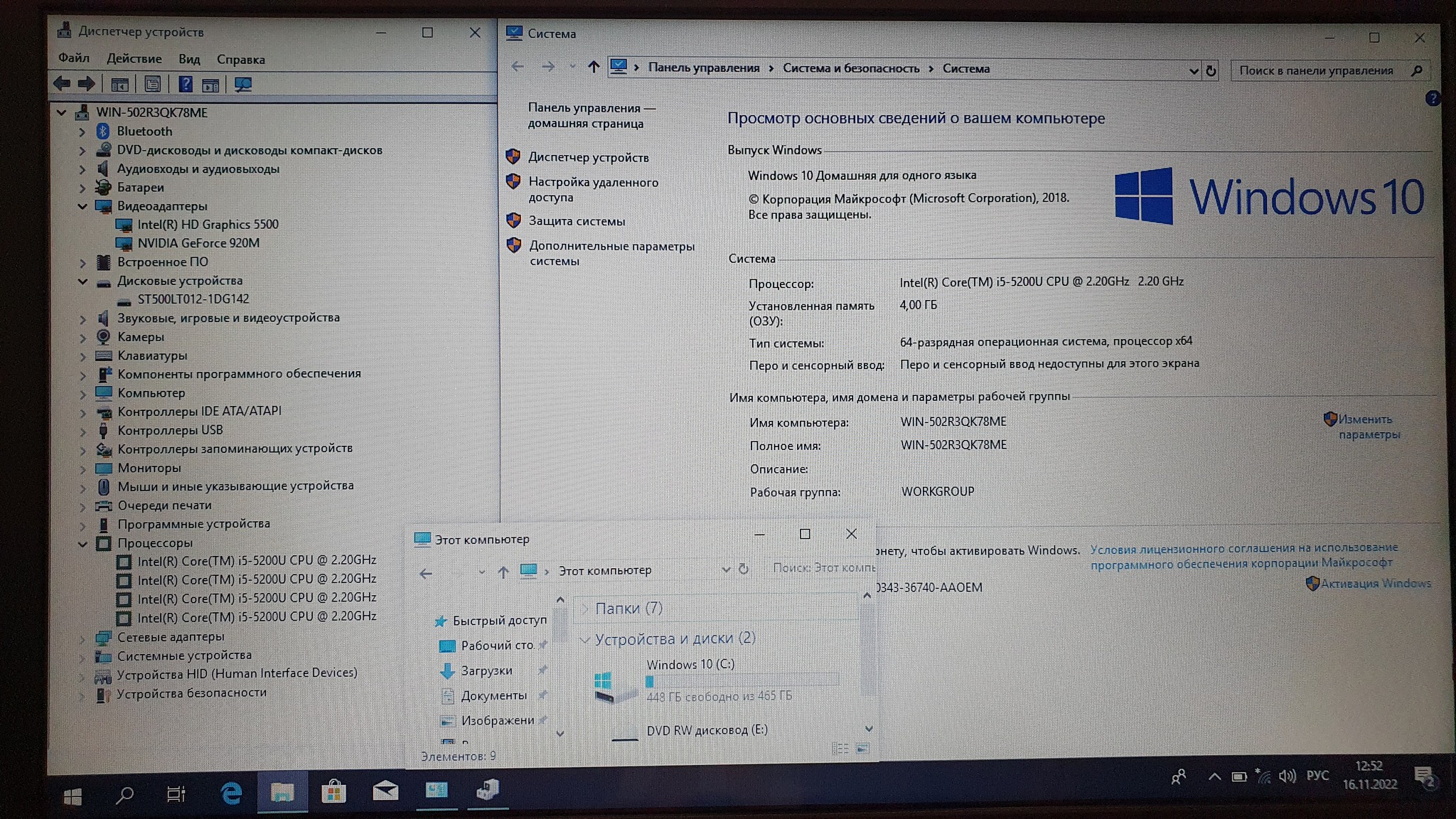Select Документы in quick access pane

tap(493, 695)
